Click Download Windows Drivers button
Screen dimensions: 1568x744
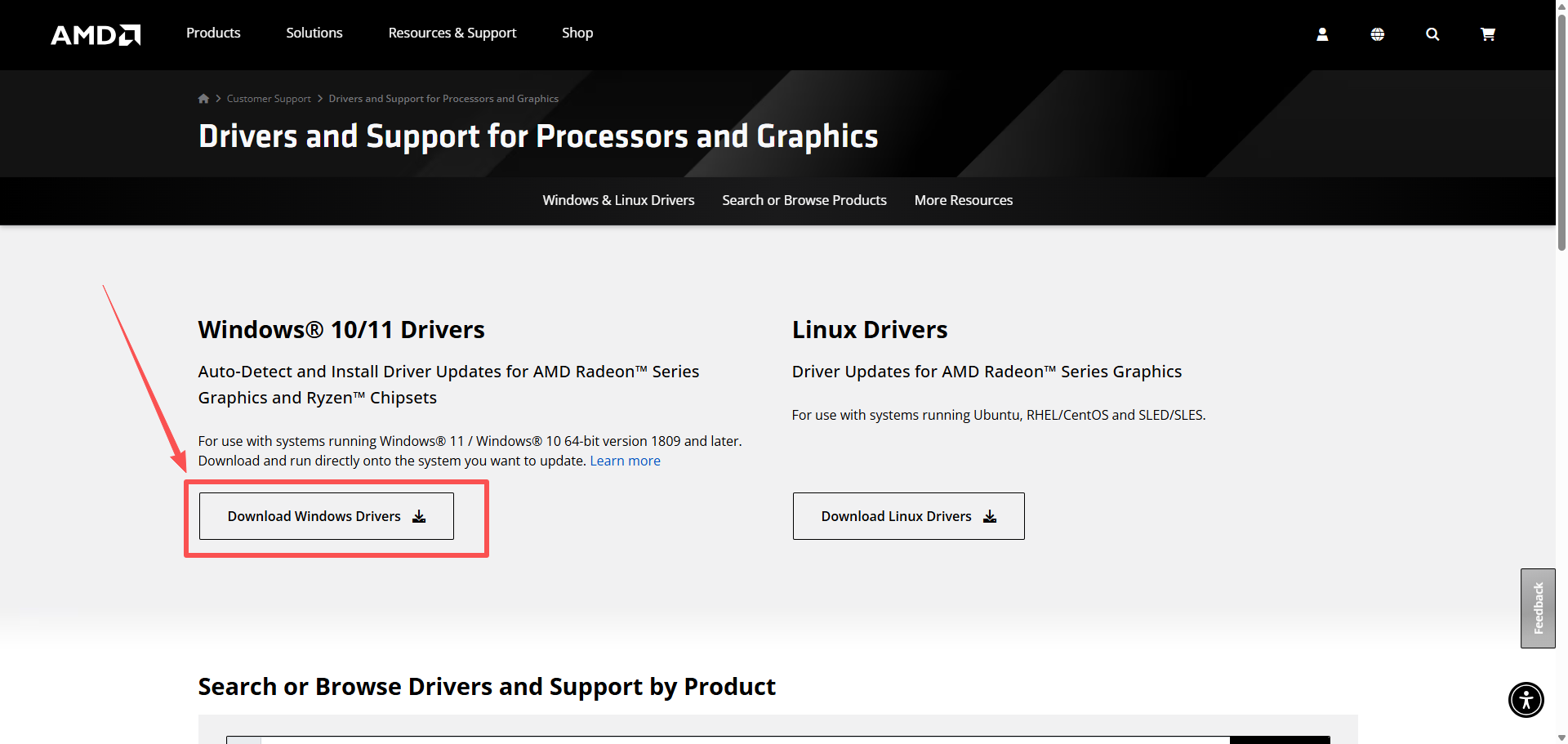pos(327,516)
